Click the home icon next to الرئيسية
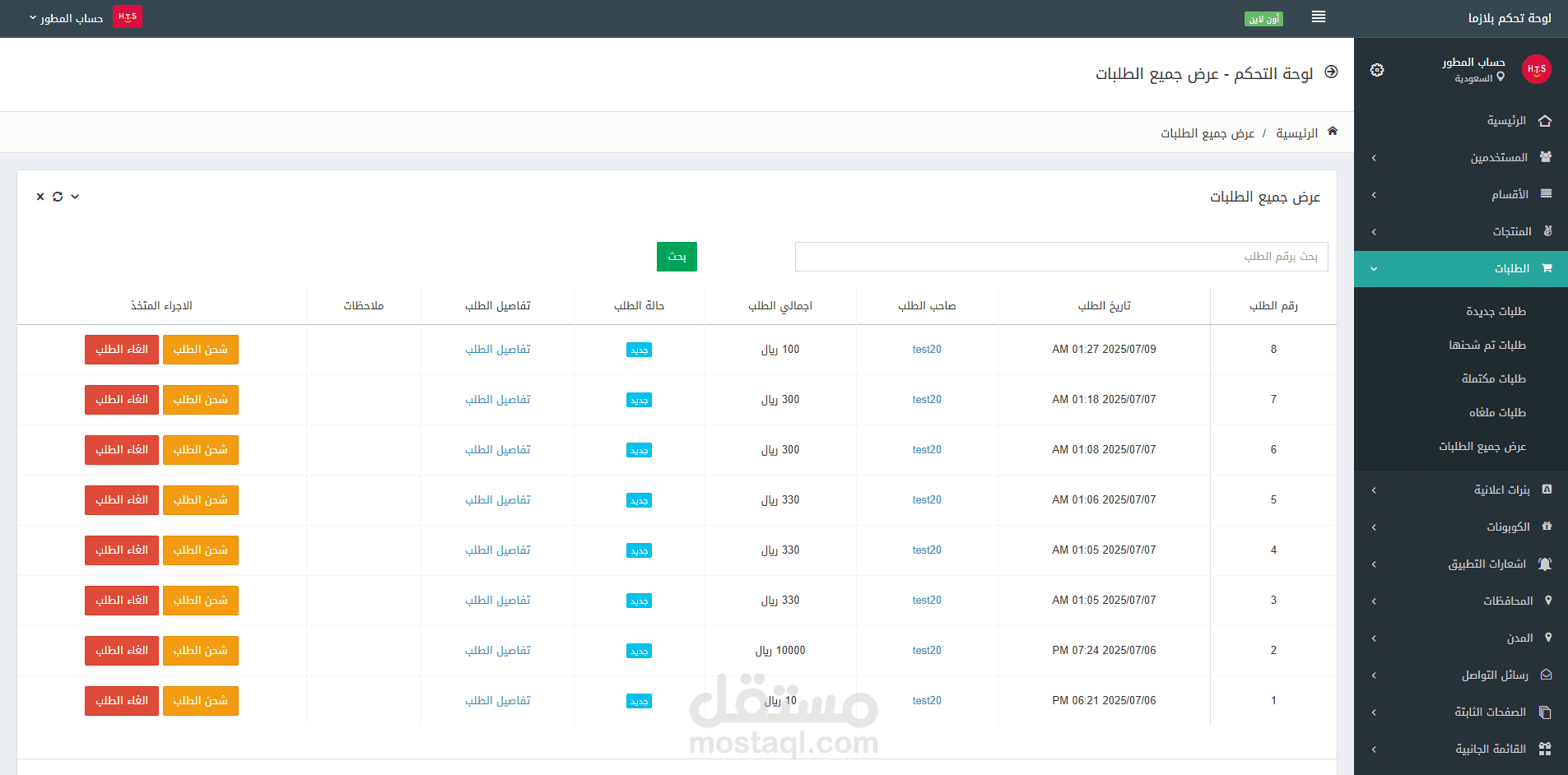Image resolution: width=1568 pixels, height=775 pixels. tap(1546, 119)
